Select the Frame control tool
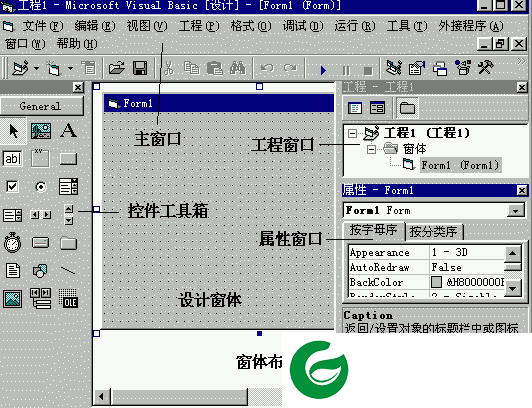This screenshot has width=532, height=408. click(40, 158)
